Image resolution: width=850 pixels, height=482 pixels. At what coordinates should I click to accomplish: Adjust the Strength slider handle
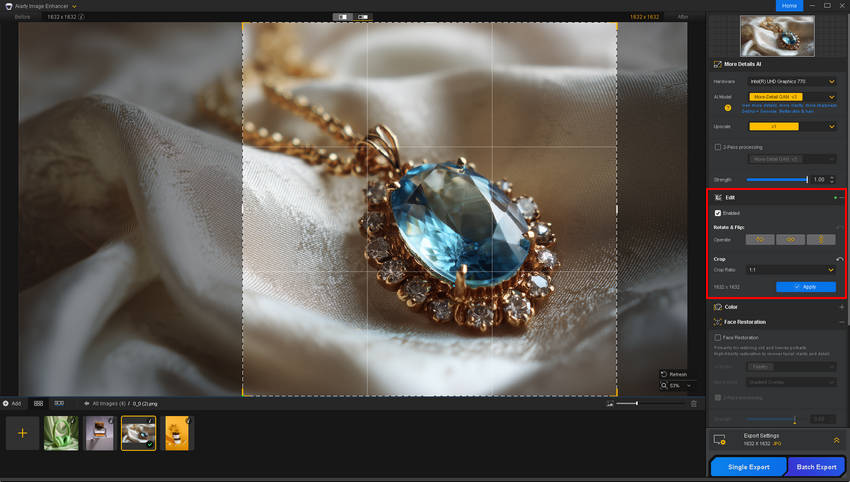[x=807, y=179]
